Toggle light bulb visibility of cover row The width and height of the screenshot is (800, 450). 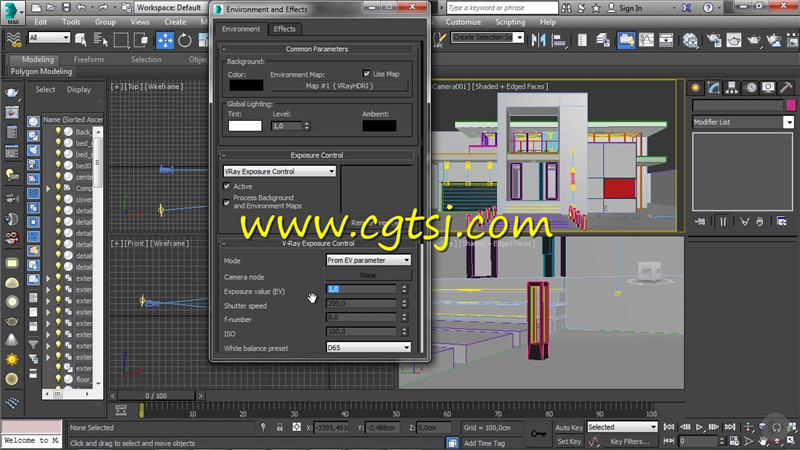(59, 199)
